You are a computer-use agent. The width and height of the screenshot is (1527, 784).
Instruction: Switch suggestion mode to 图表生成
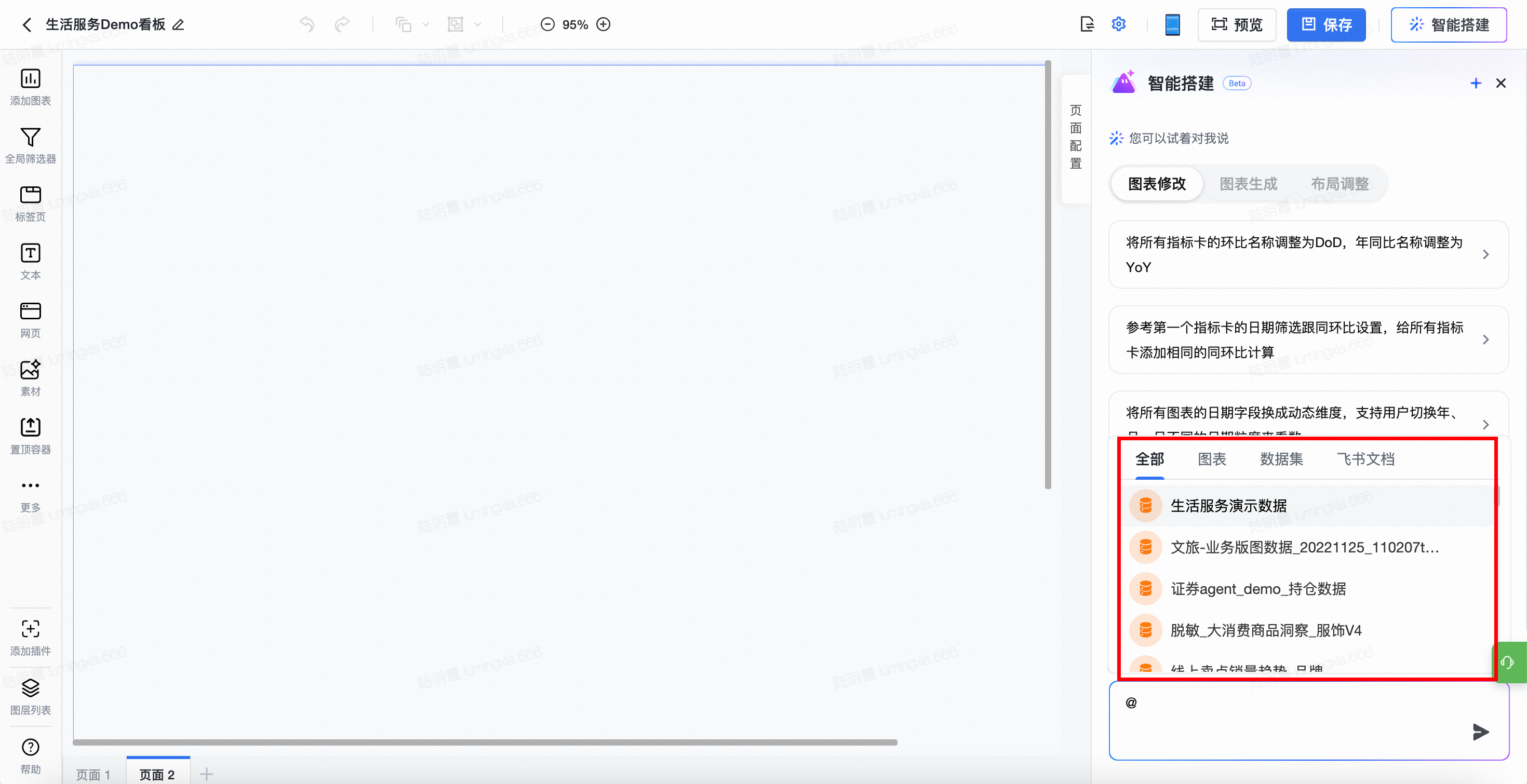click(x=1248, y=184)
